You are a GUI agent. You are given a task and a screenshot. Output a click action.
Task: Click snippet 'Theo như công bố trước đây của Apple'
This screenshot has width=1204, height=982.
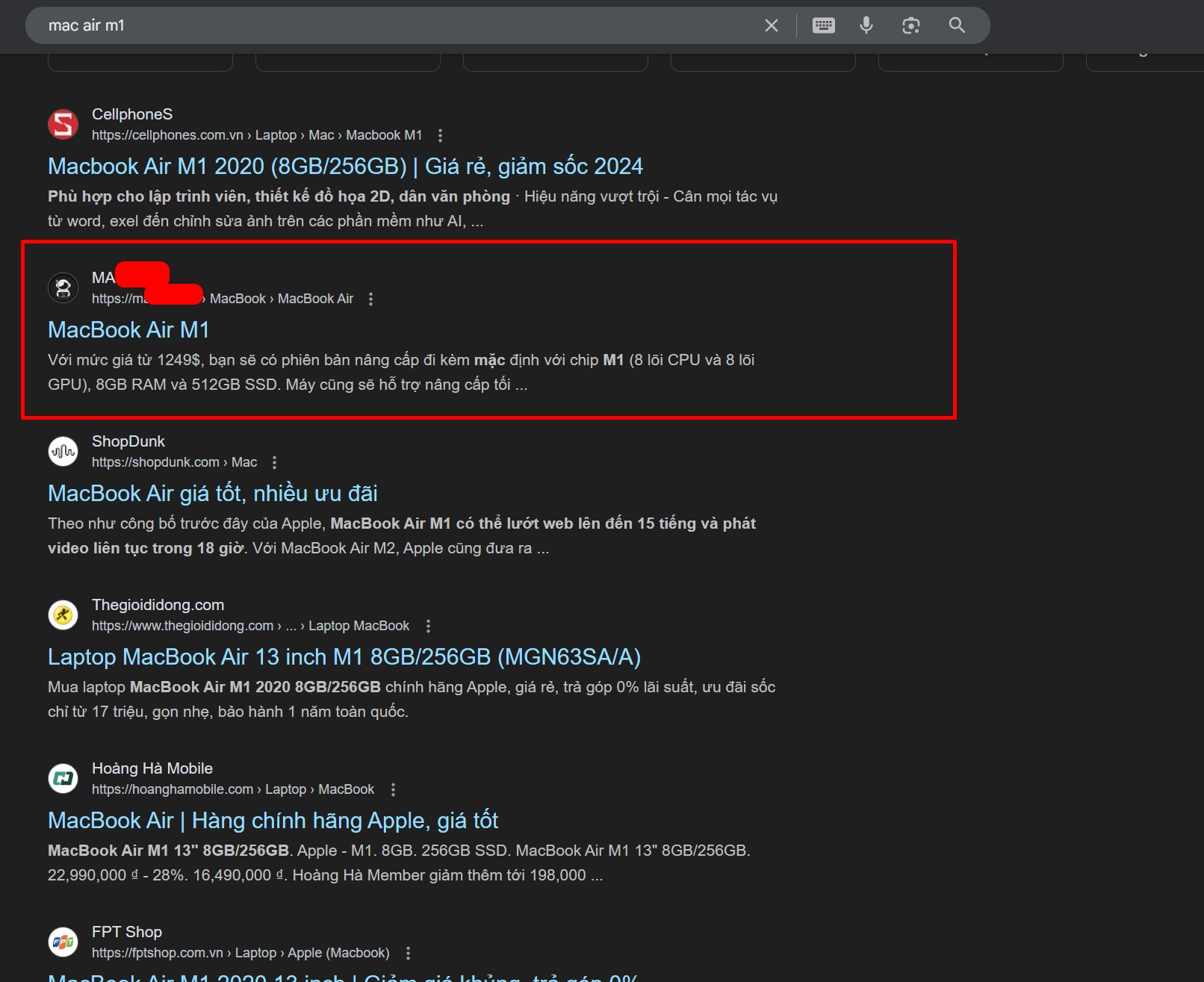click(x=186, y=523)
